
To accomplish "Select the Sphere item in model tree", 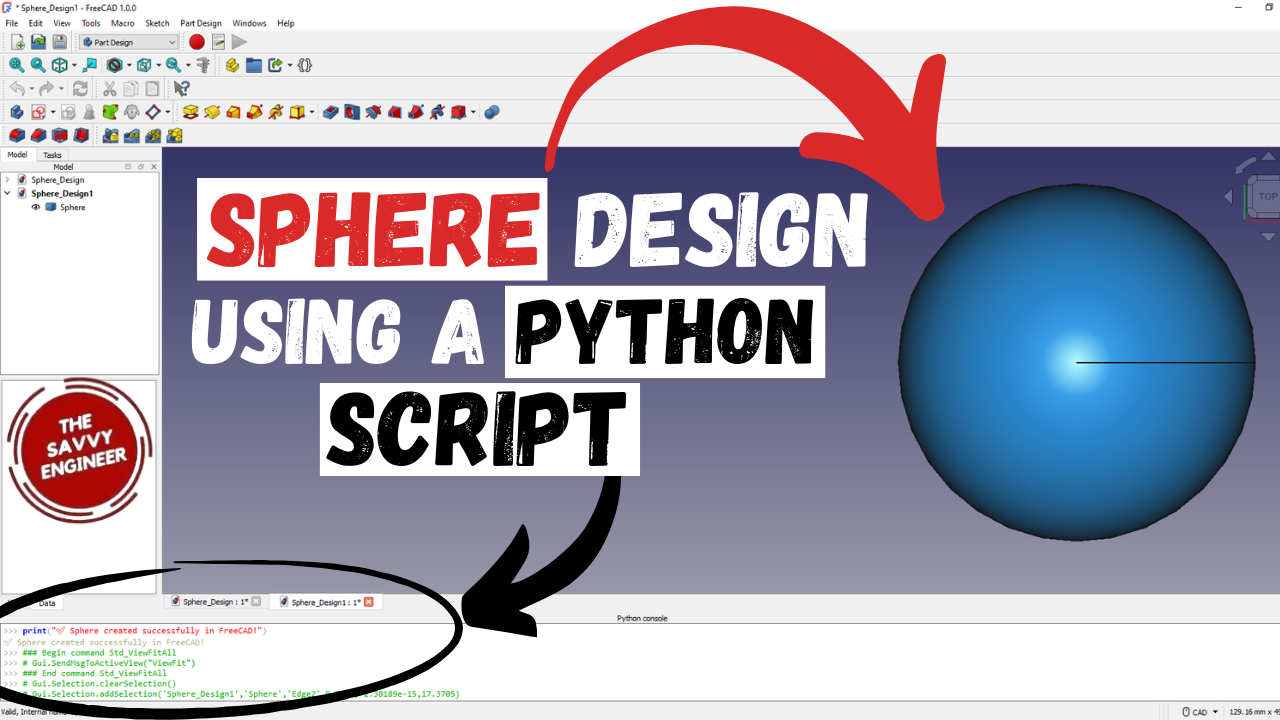I will [x=72, y=207].
